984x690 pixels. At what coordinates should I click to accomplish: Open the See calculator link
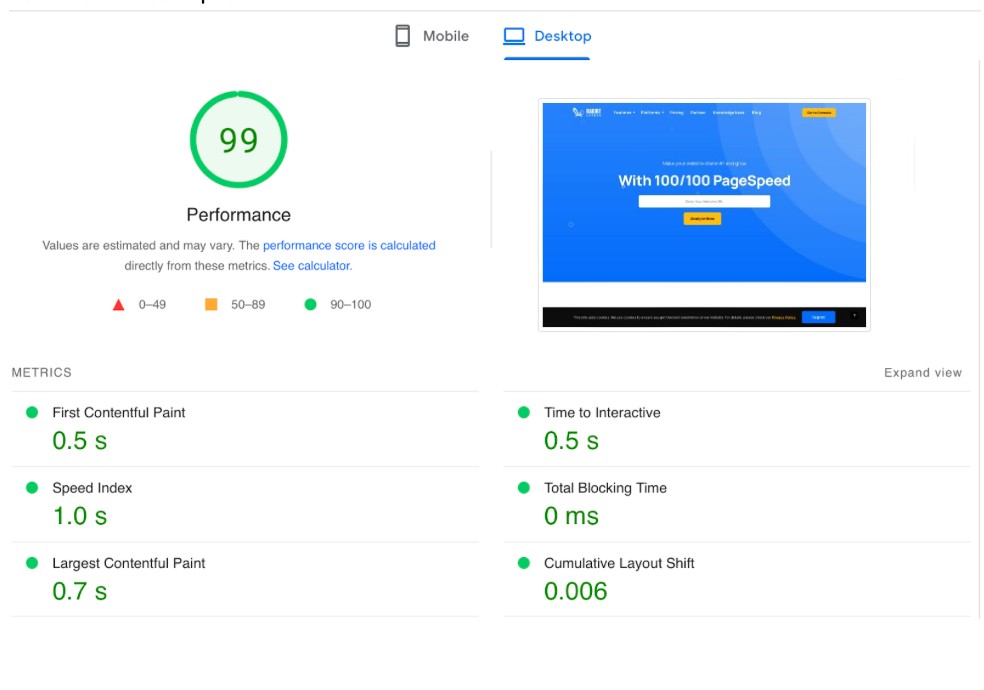(311, 265)
